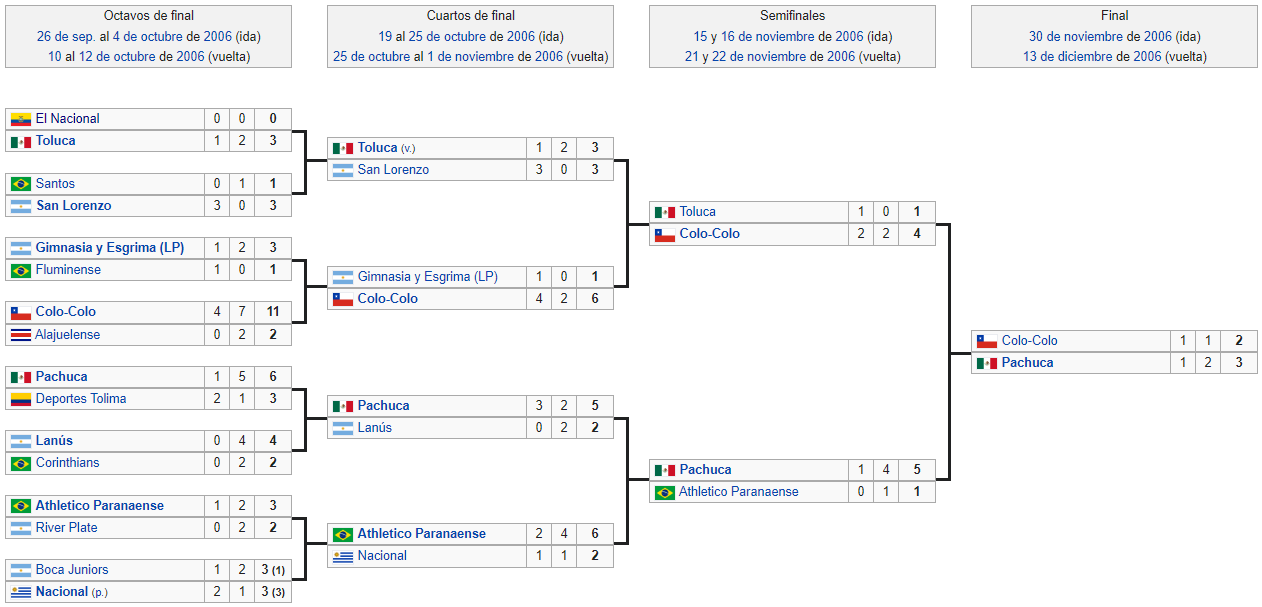Open San Lorenzo link in Cuartos de final
The image size is (1262, 607).
click(x=393, y=170)
